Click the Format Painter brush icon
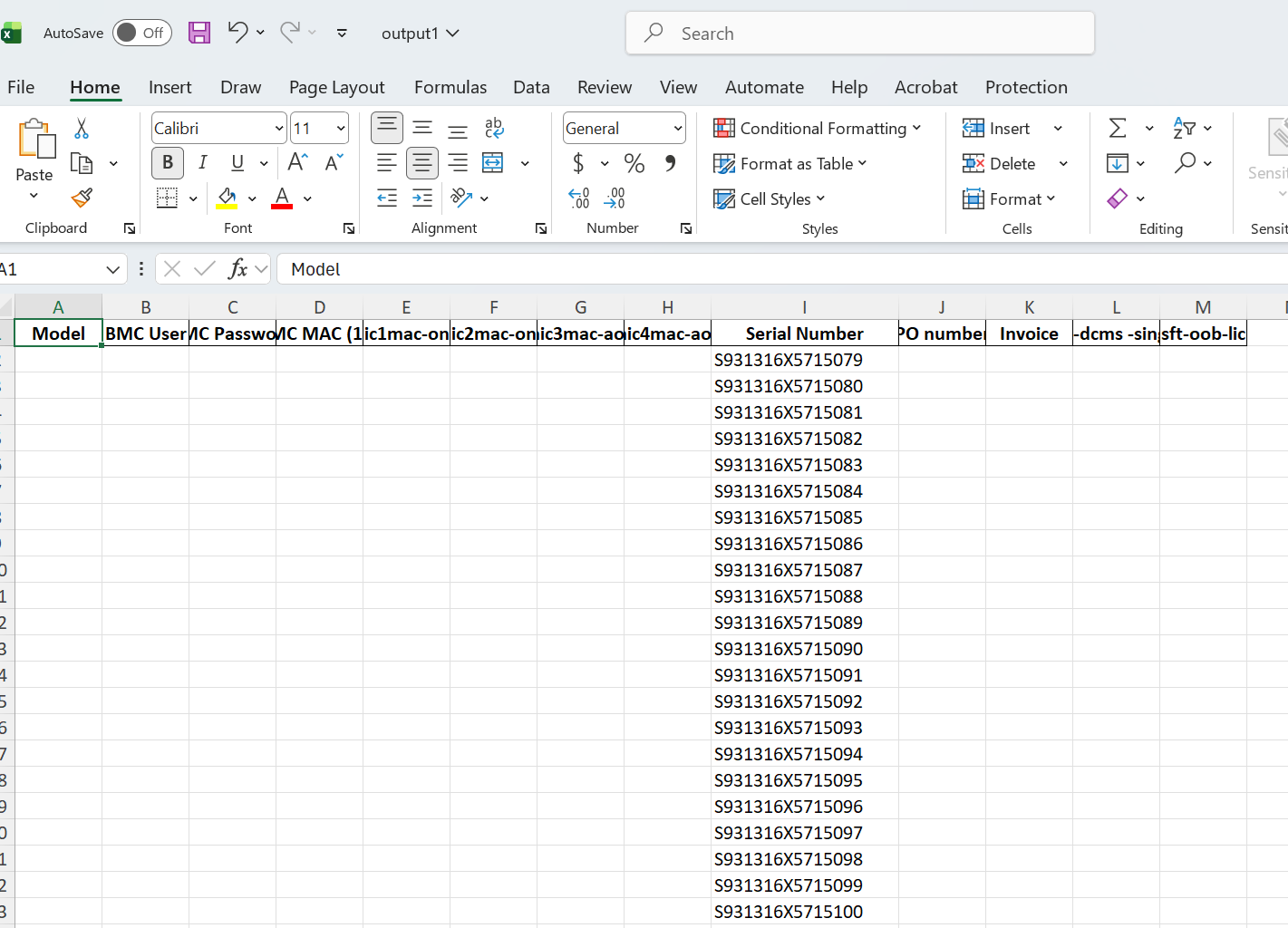 [82, 198]
